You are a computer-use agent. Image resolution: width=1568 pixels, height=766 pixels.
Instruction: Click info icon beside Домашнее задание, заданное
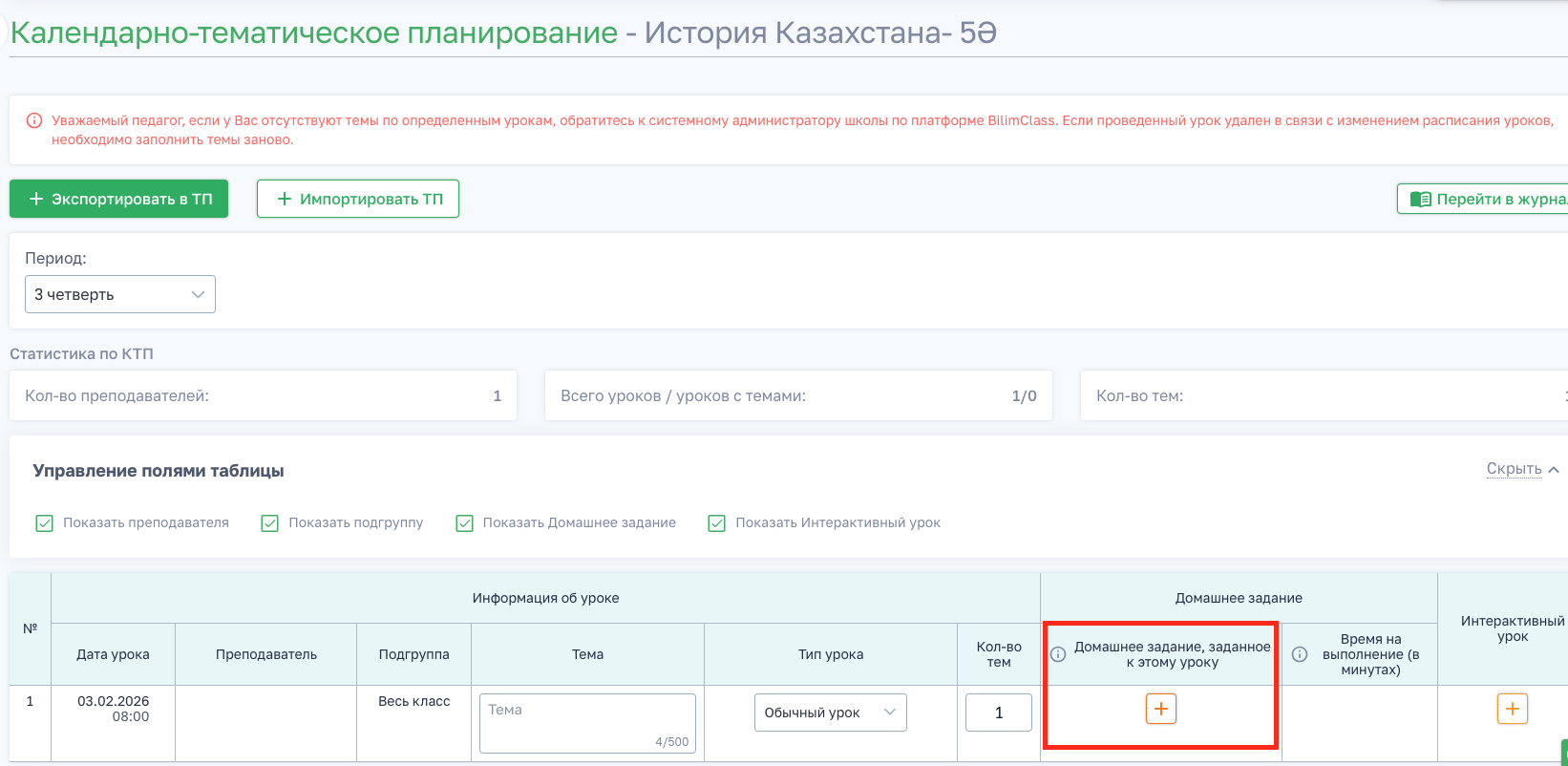(x=1058, y=654)
